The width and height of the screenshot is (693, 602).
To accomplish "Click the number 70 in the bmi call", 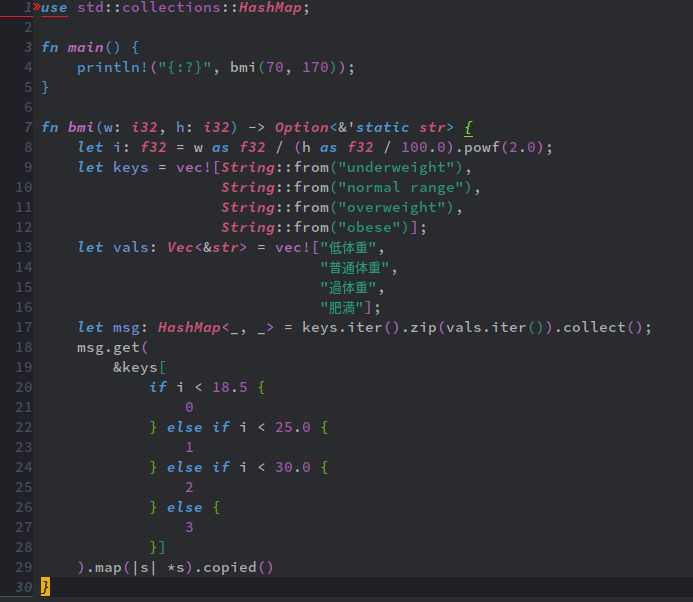I will pos(275,67).
